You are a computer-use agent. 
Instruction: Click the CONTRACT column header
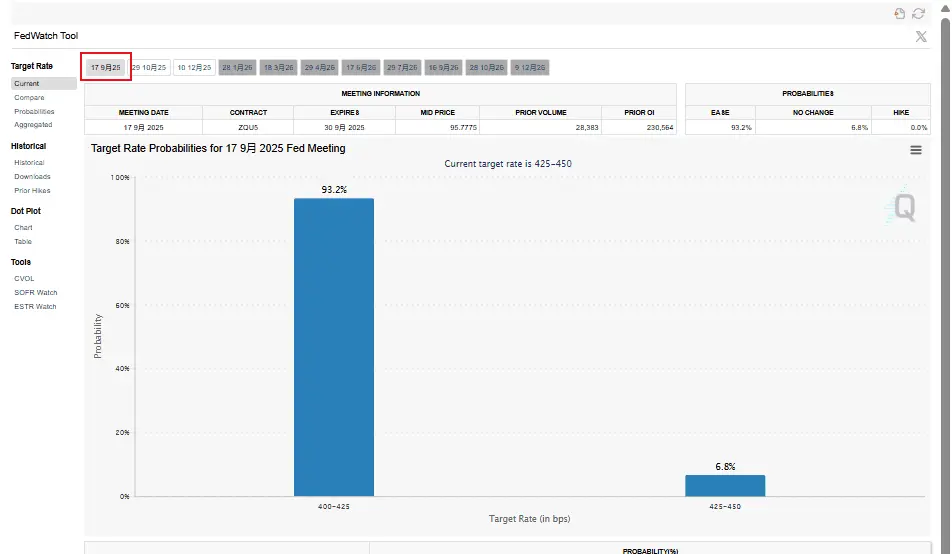click(248, 112)
